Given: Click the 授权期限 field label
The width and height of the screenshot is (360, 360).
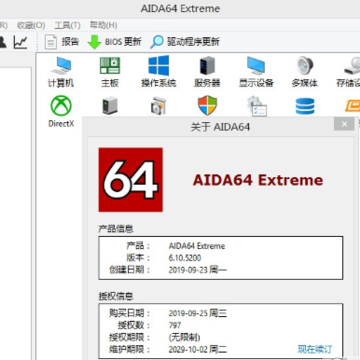Looking at the screenshot, I should 130,337.
